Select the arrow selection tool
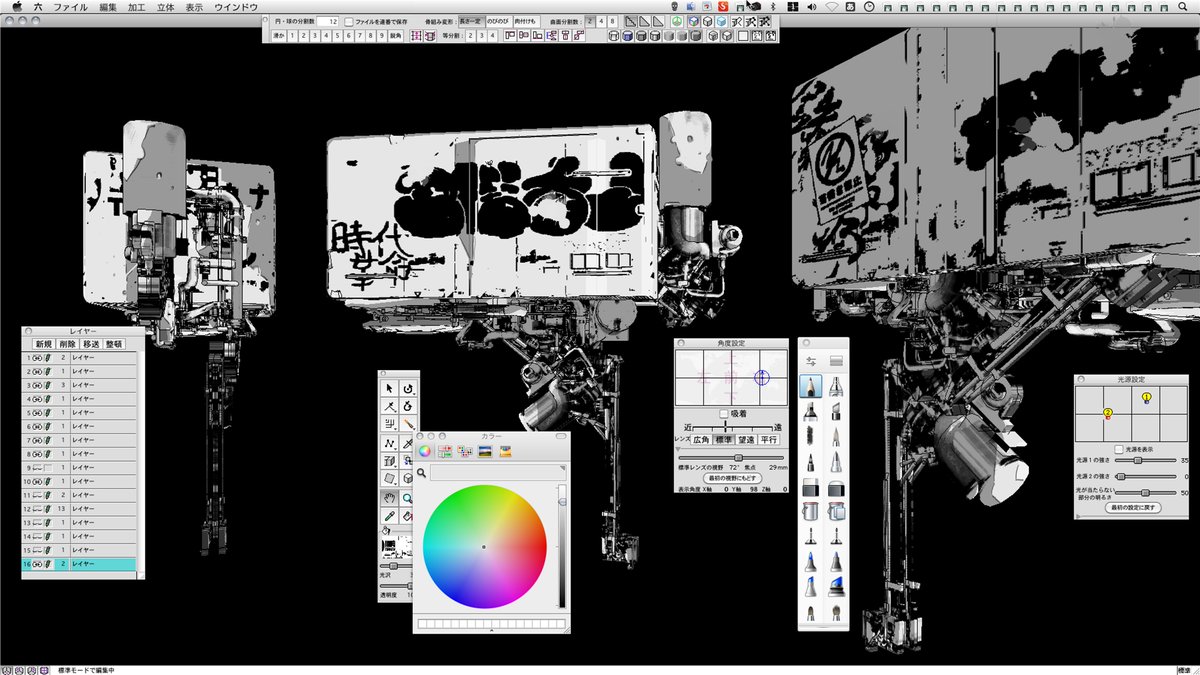1200x675 pixels. 389,388
